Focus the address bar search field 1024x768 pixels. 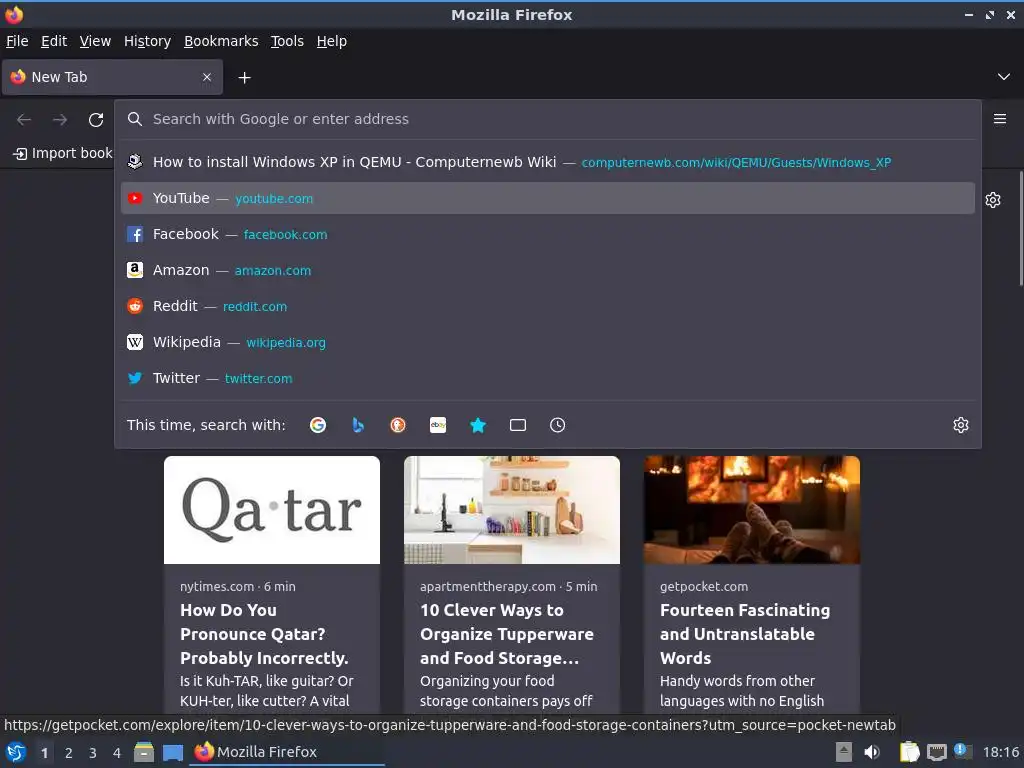click(549, 119)
